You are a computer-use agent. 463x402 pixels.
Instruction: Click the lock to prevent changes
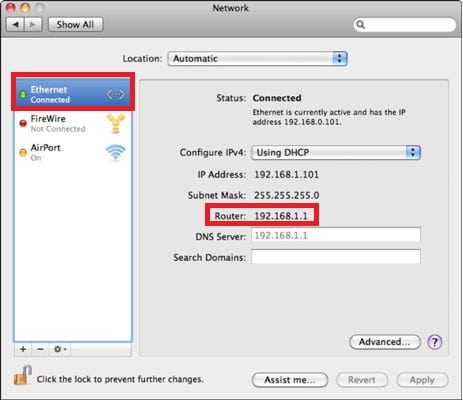pos(23,375)
